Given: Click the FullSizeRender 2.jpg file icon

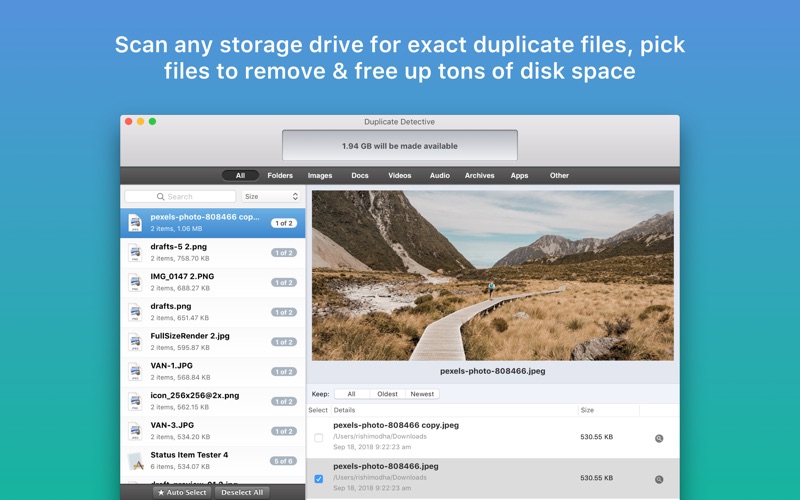Looking at the screenshot, I should pos(134,342).
